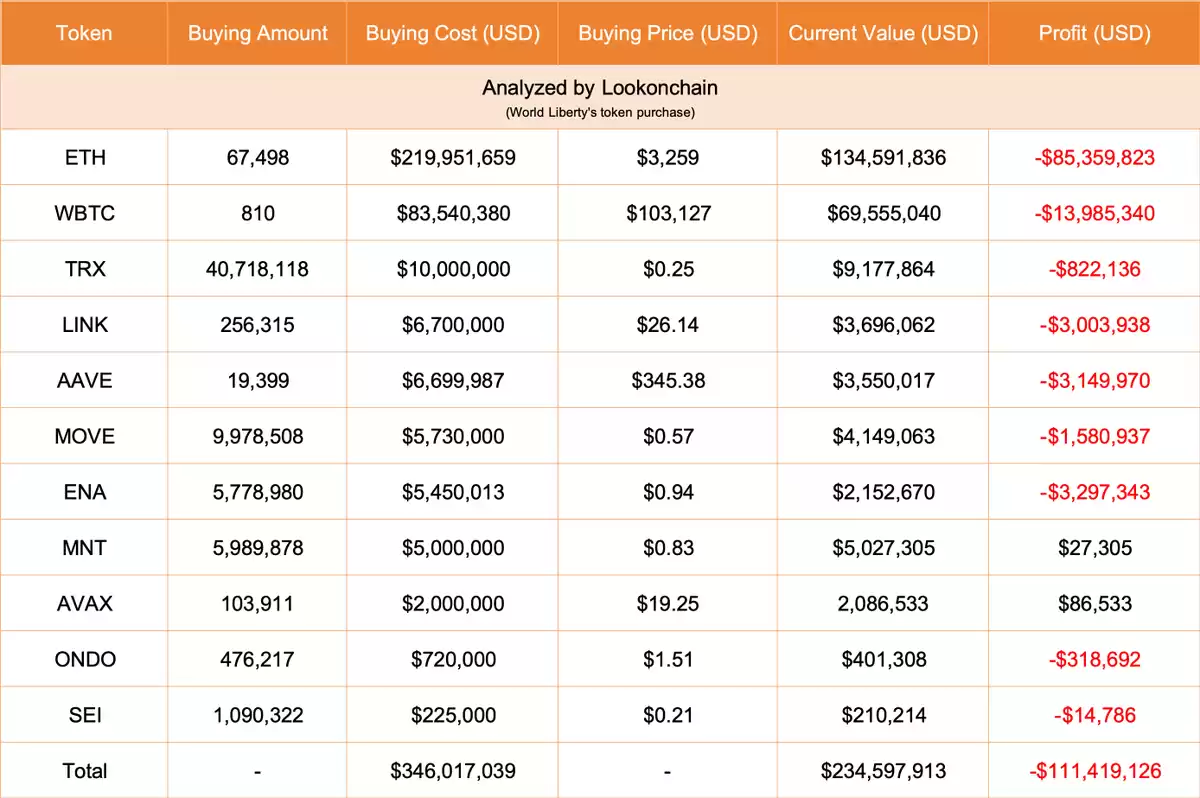Select the ETH token cell
Screen dimensions: 1200x798
(84, 157)
